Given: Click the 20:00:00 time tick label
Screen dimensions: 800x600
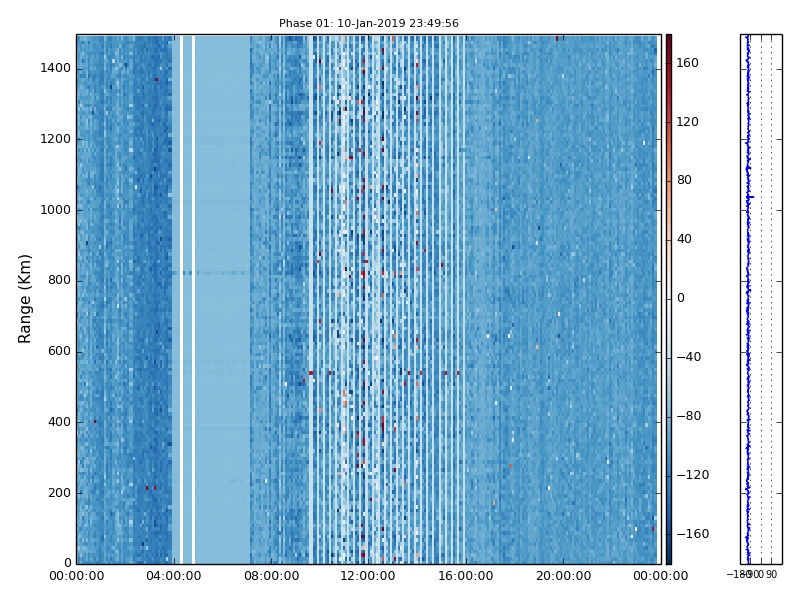Looking at the screenshot, I should pos(563,577).
